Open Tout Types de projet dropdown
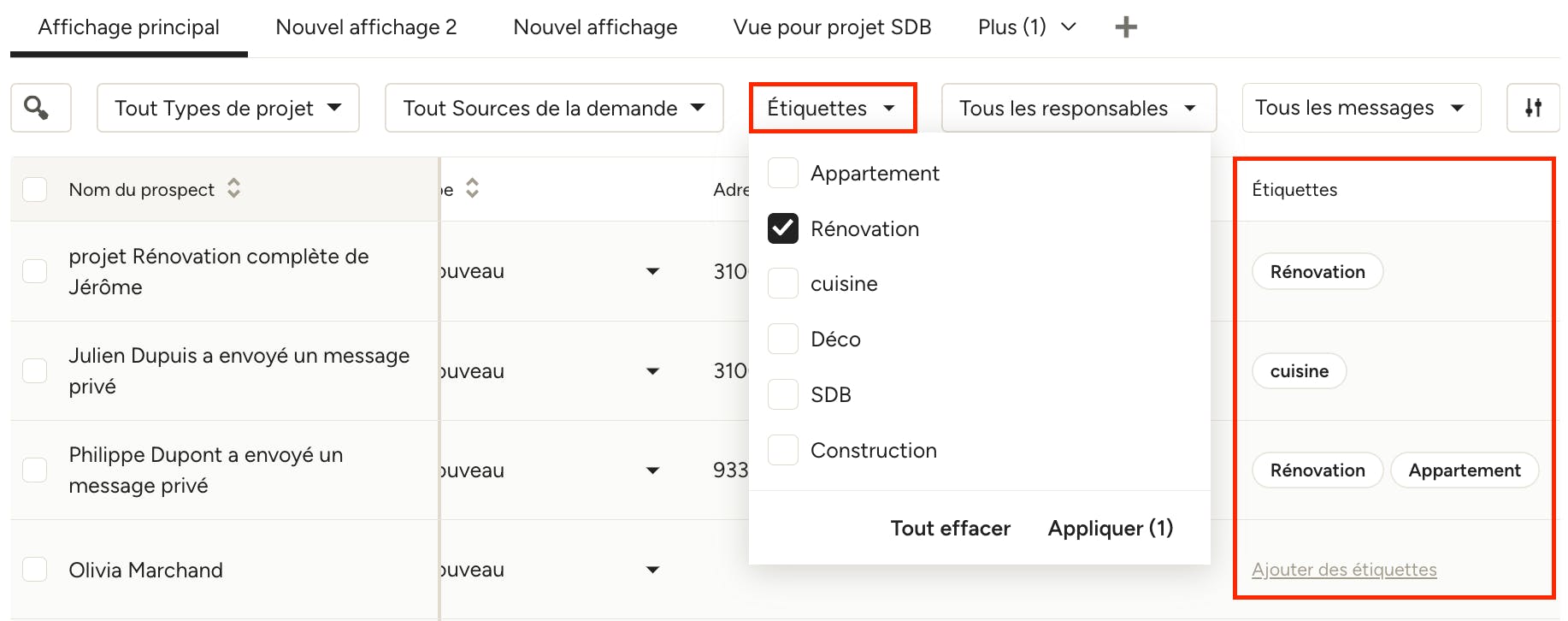 pos(228,108)
